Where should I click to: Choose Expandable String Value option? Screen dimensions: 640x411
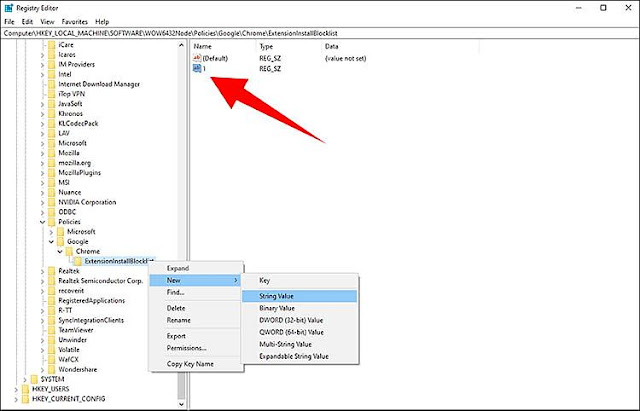point(299,356)
